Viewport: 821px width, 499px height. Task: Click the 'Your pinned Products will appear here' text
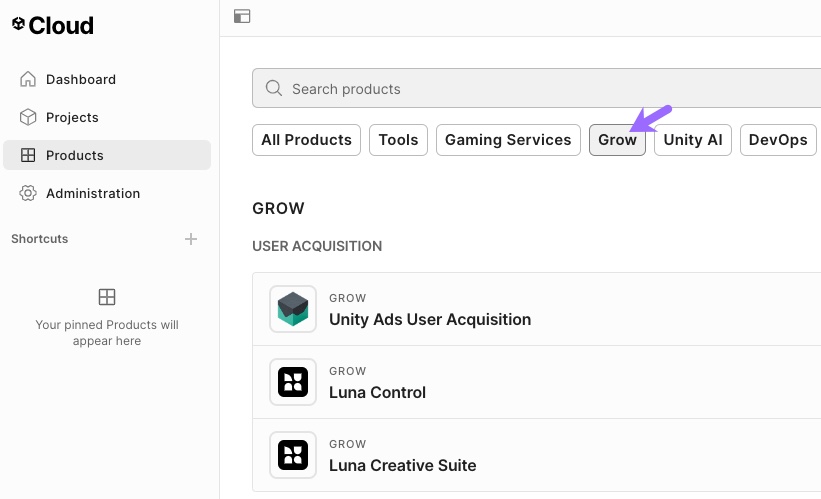[107, 332]
